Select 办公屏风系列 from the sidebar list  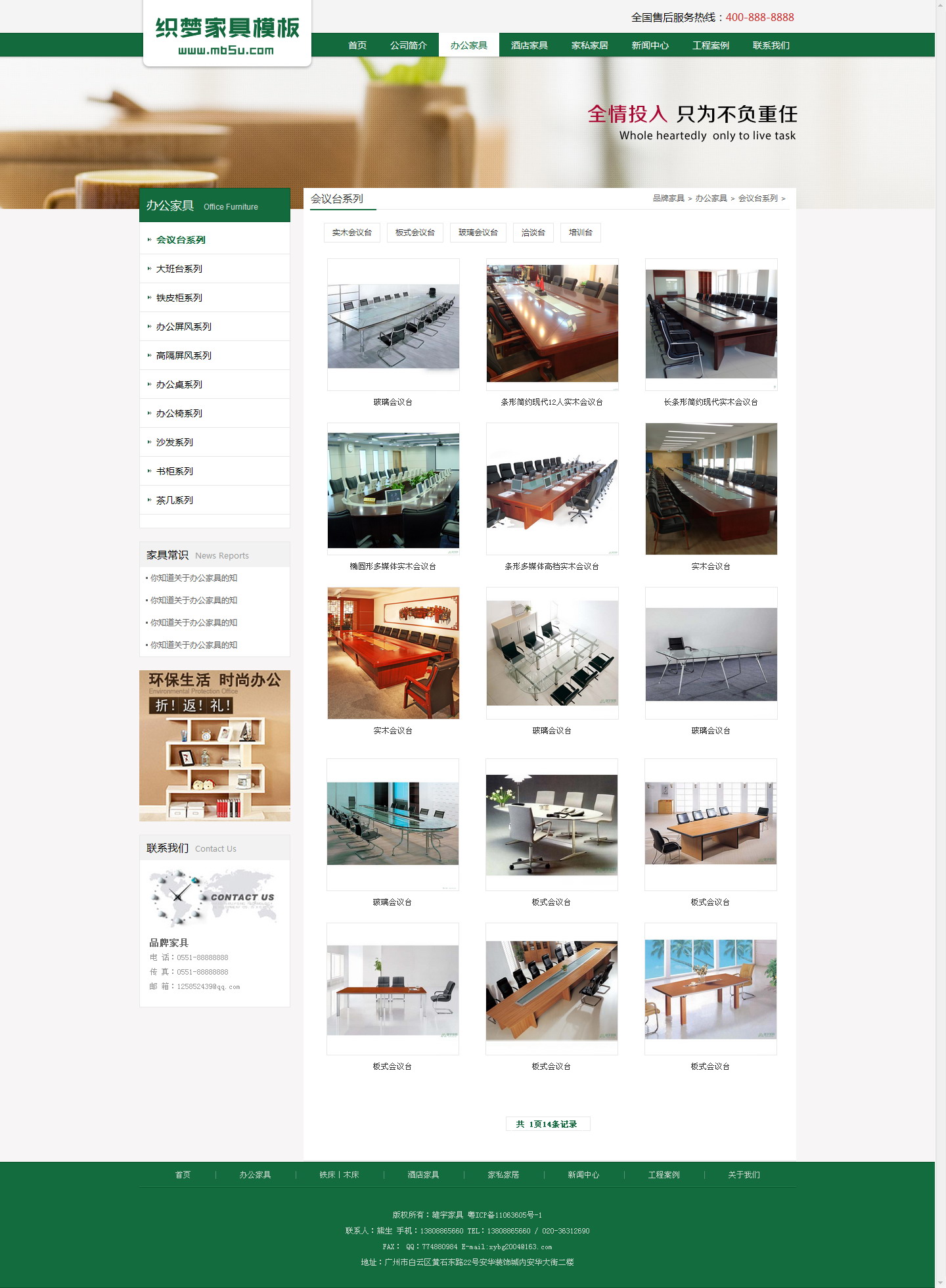(x=183, y=327)
